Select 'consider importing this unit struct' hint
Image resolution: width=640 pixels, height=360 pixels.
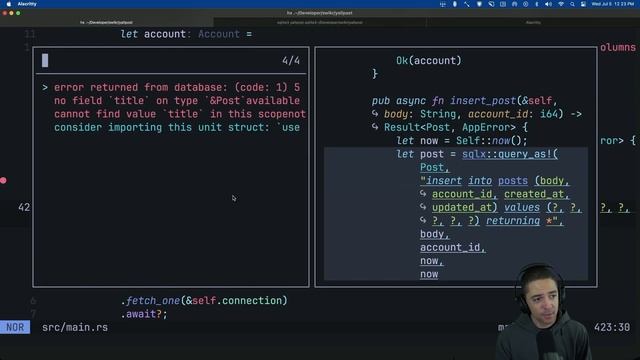[177, 127]
